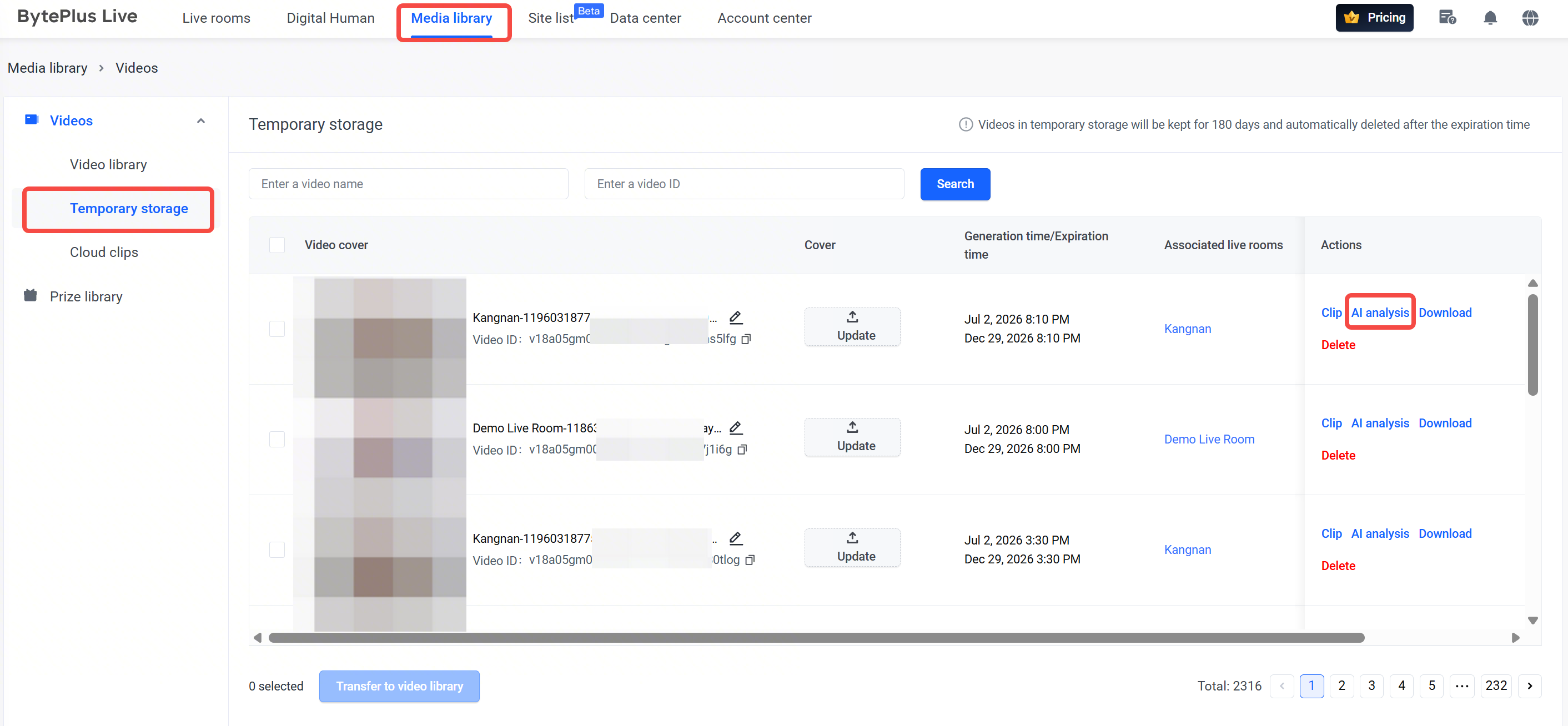Focus the video name search field
Image resolution: width=1568 pixels, height=726 pixels.
pyautogui.click(x=408, y=184)
